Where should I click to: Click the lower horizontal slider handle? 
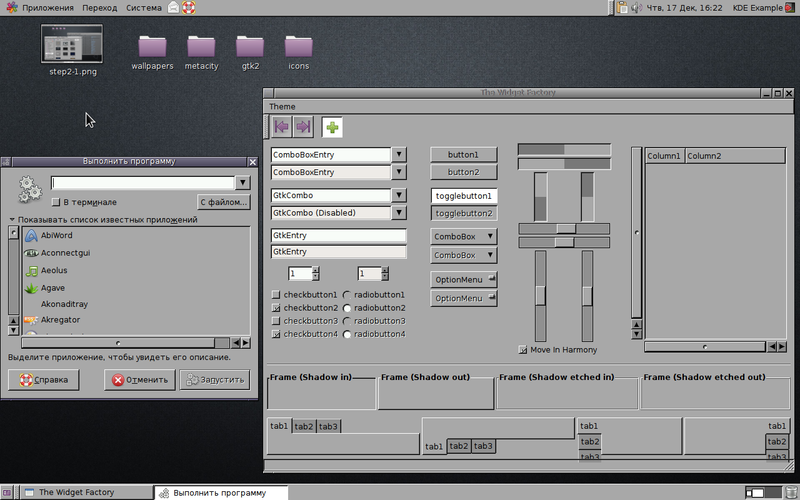pos(564,242)
